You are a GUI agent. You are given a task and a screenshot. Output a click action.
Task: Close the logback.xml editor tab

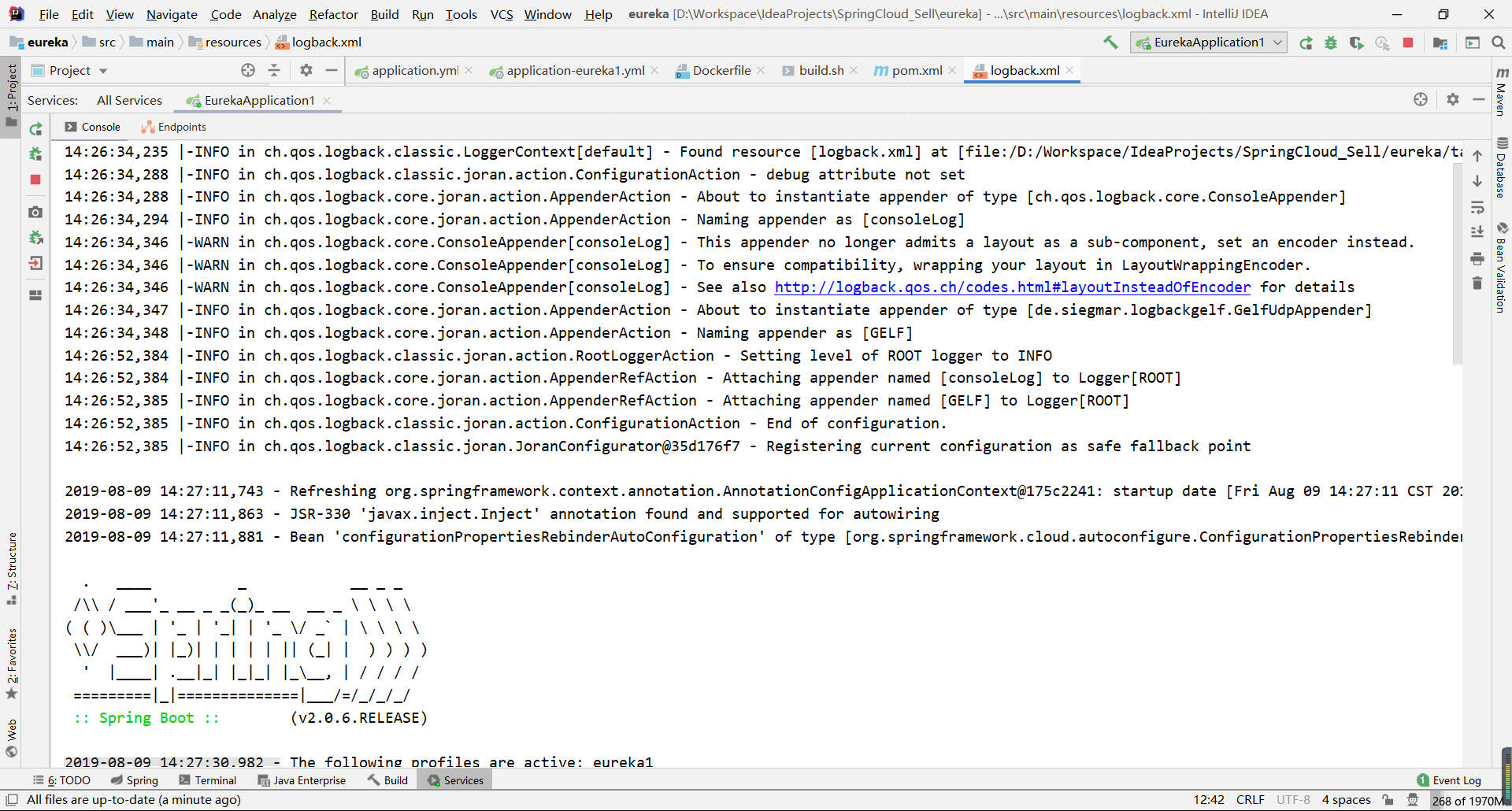(x=1069, y=70)
